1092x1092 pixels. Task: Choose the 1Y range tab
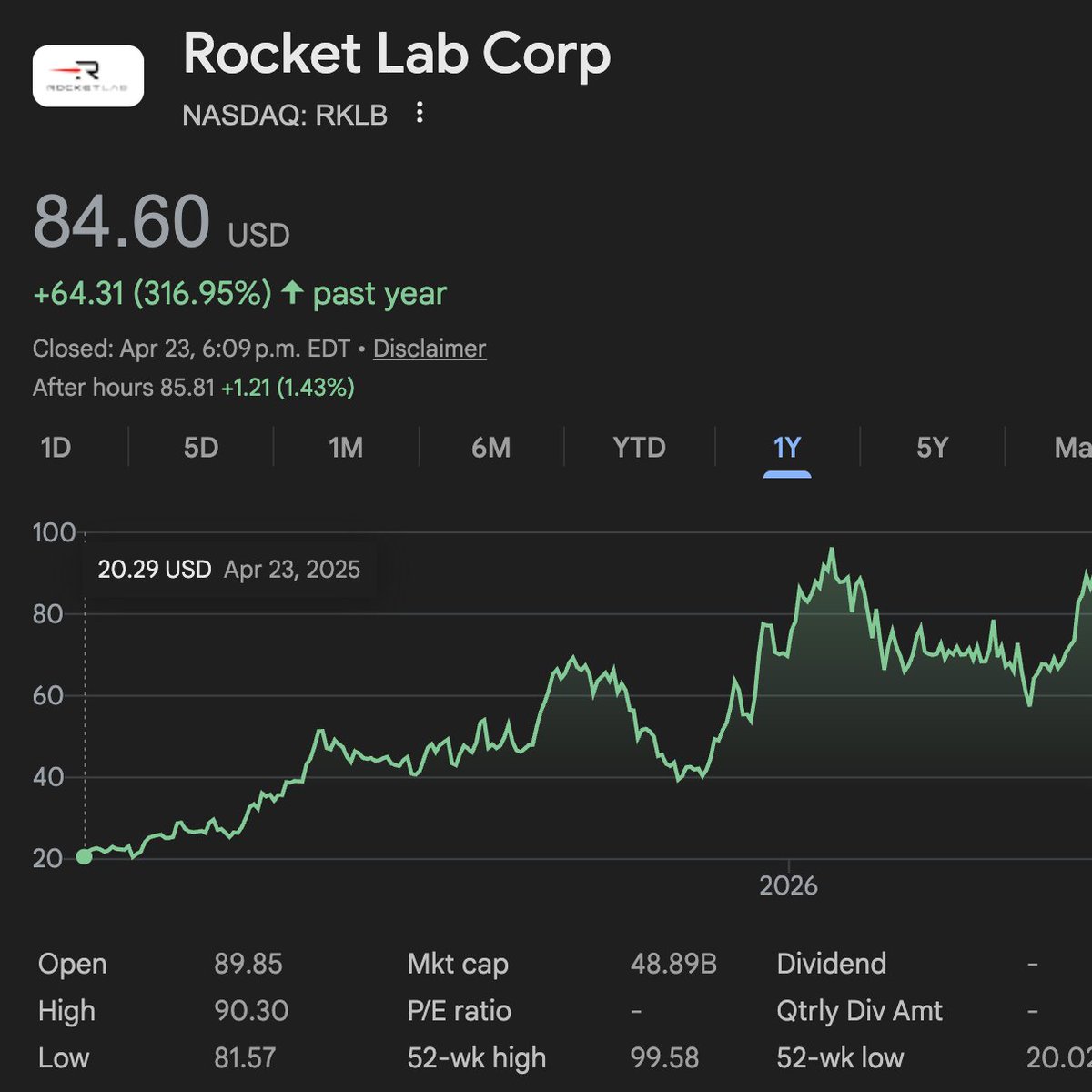pos(787,448)
